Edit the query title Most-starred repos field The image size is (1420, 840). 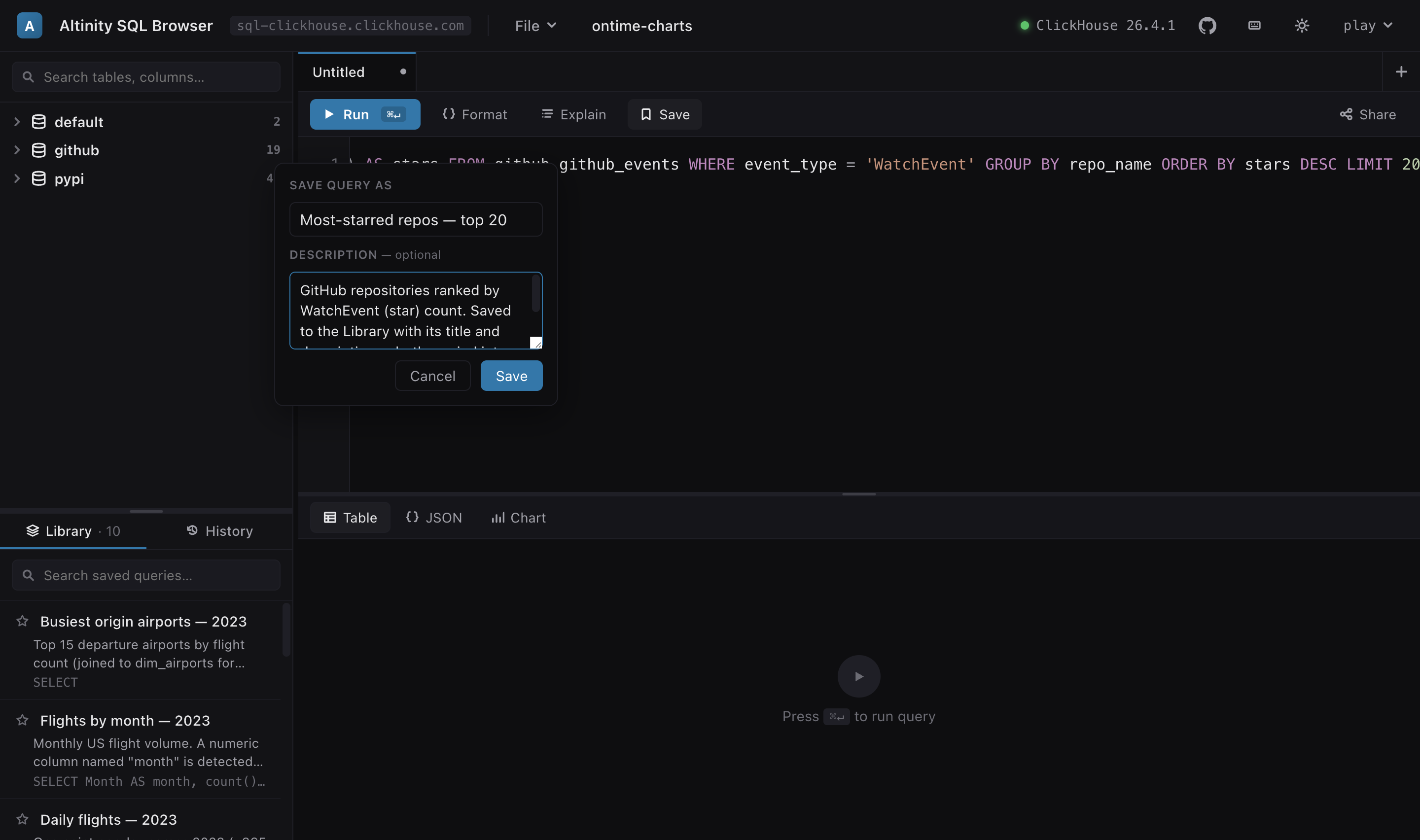pyautogui.click(x=416, y=220)
